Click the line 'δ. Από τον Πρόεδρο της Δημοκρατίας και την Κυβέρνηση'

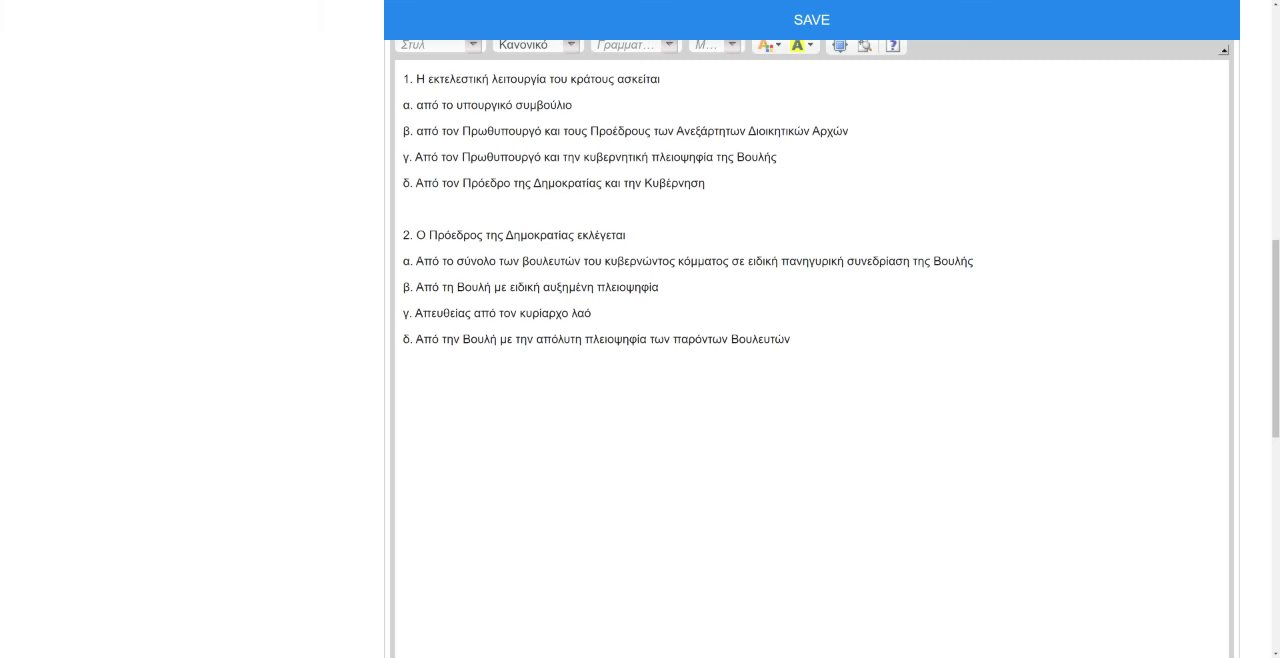tap(553, 183)
